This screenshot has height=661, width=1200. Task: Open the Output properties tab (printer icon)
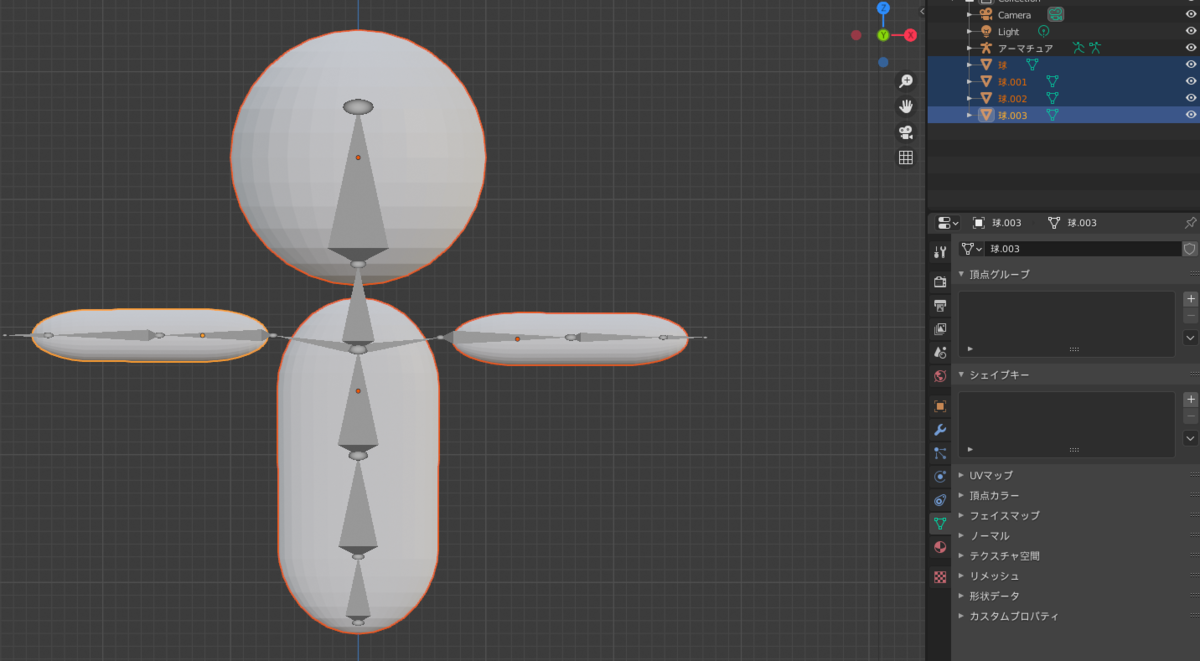[939, 305]
